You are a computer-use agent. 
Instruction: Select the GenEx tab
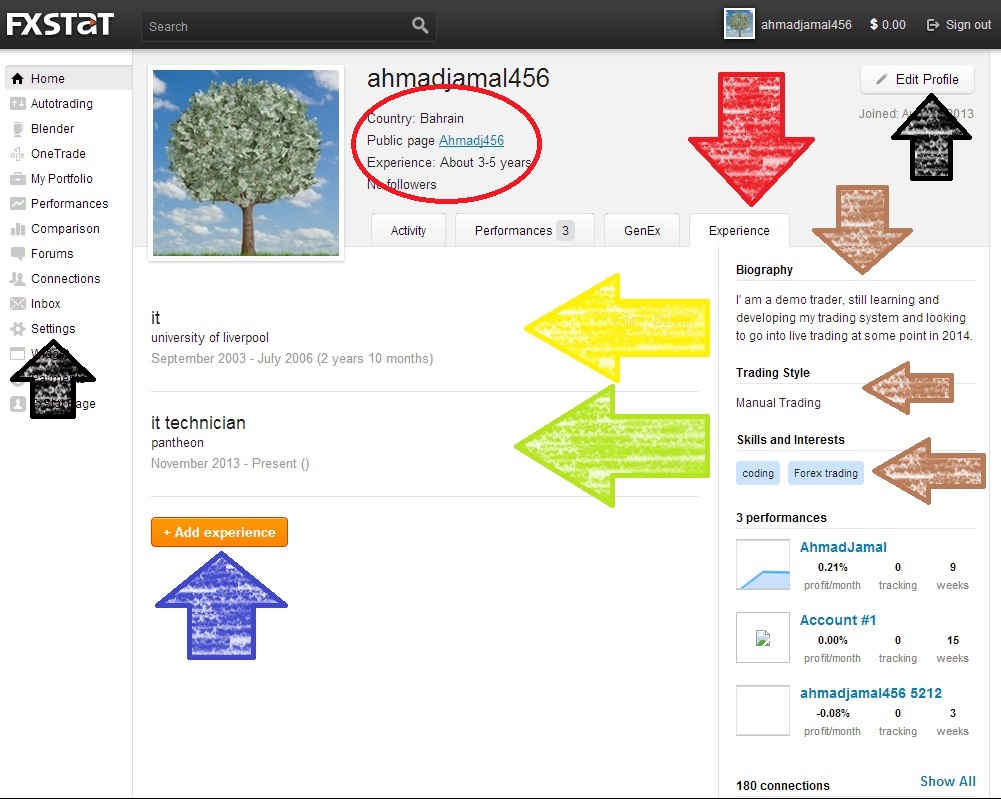click(641, 231)
